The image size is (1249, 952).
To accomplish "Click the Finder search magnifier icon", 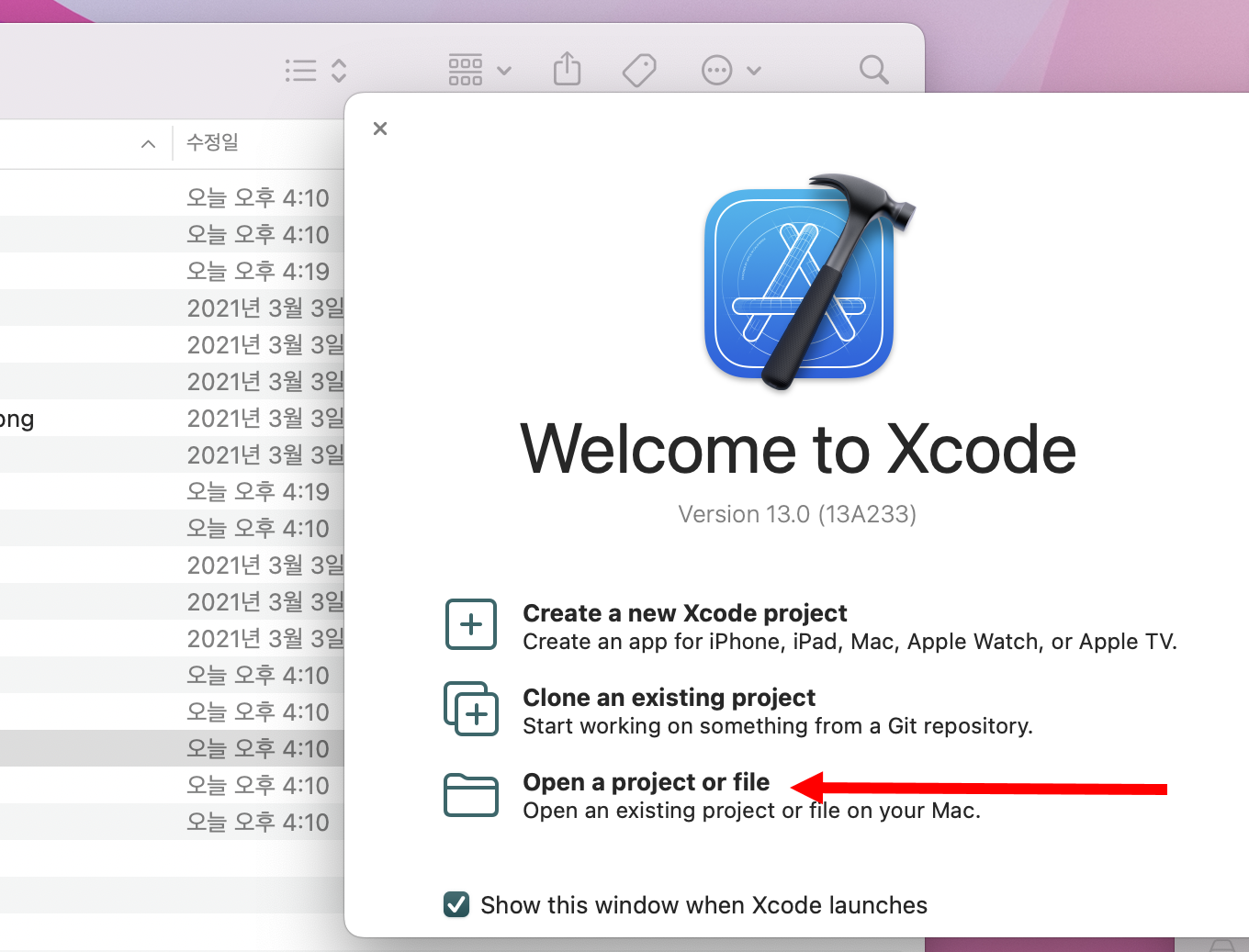I will (873, 70).
